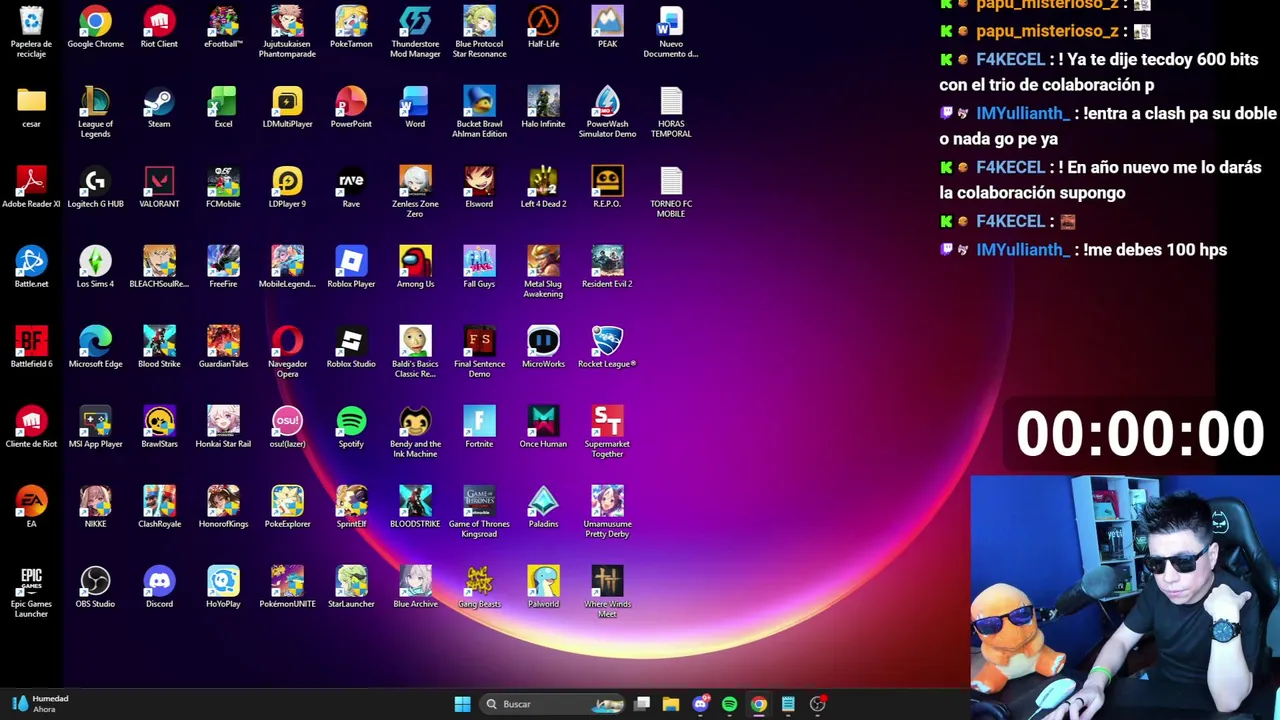This screenshot has height=720, width=1280.
Task: Select the Thunderstore Mod Manager icon
Action: point(415,32)
